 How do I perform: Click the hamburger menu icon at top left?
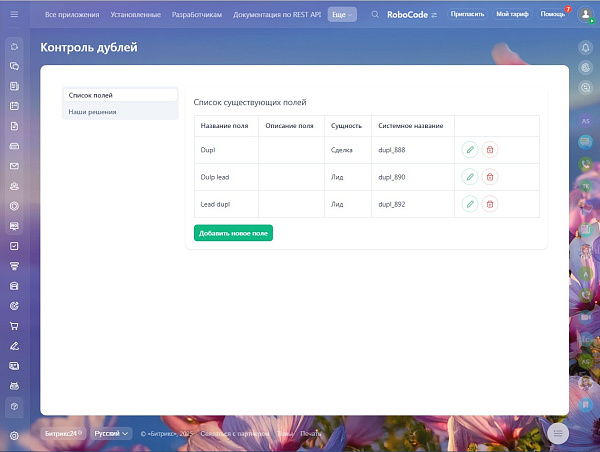click(x=14, y=14)
